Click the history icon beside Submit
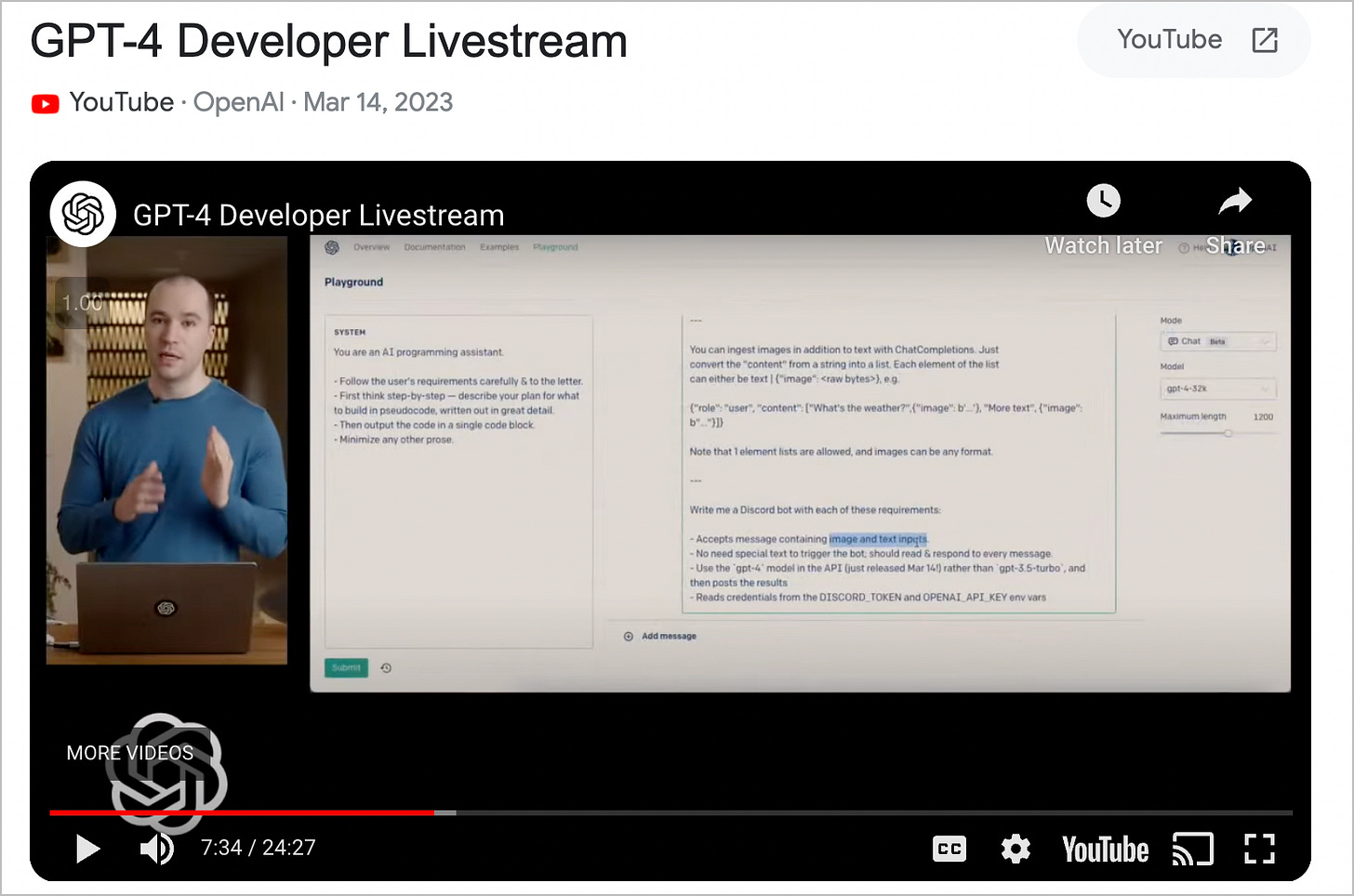This screenshot has width=1354, height=896. [x=386, y=667]
